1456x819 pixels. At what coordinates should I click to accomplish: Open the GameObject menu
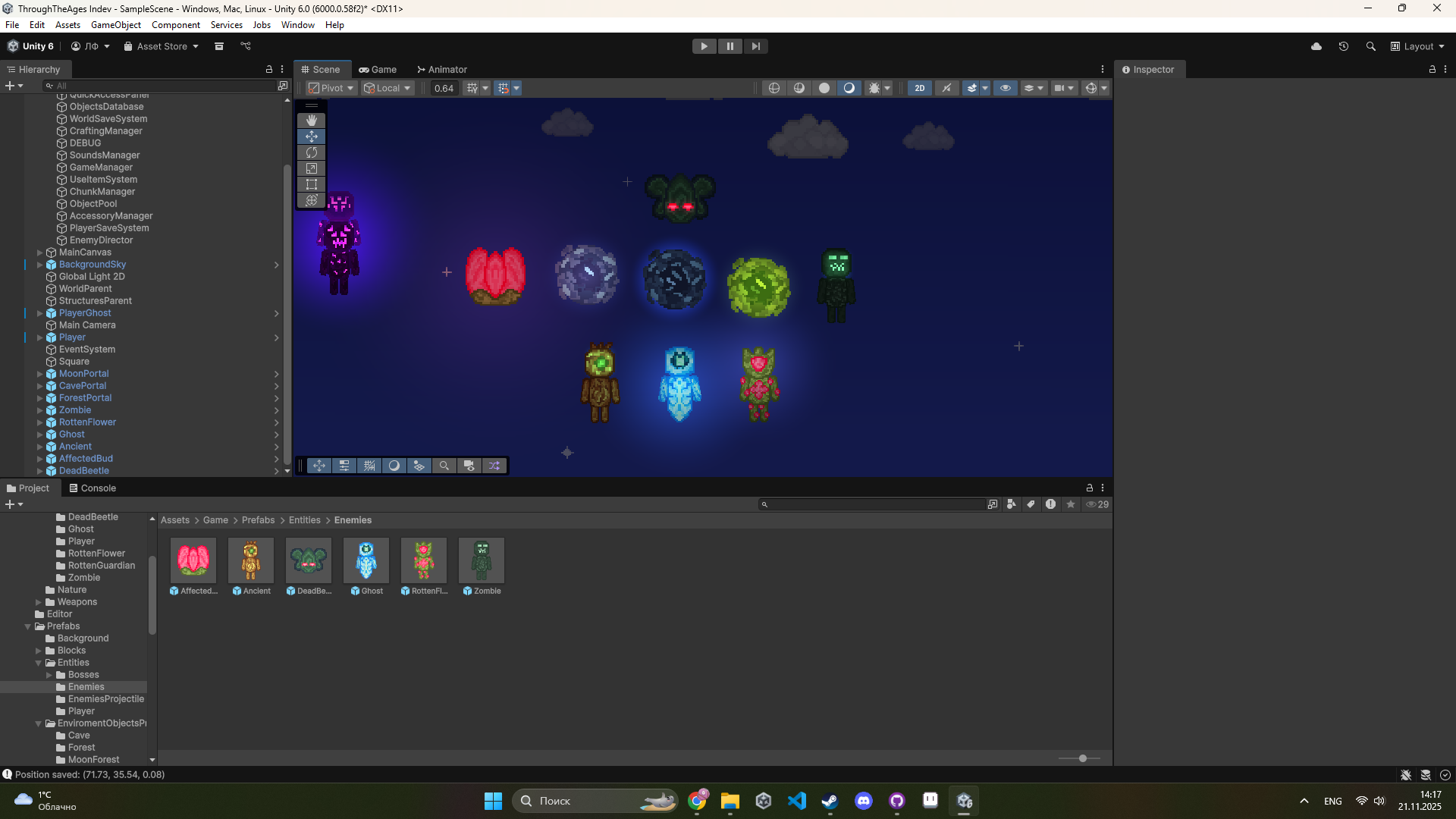tap(115, 25)
